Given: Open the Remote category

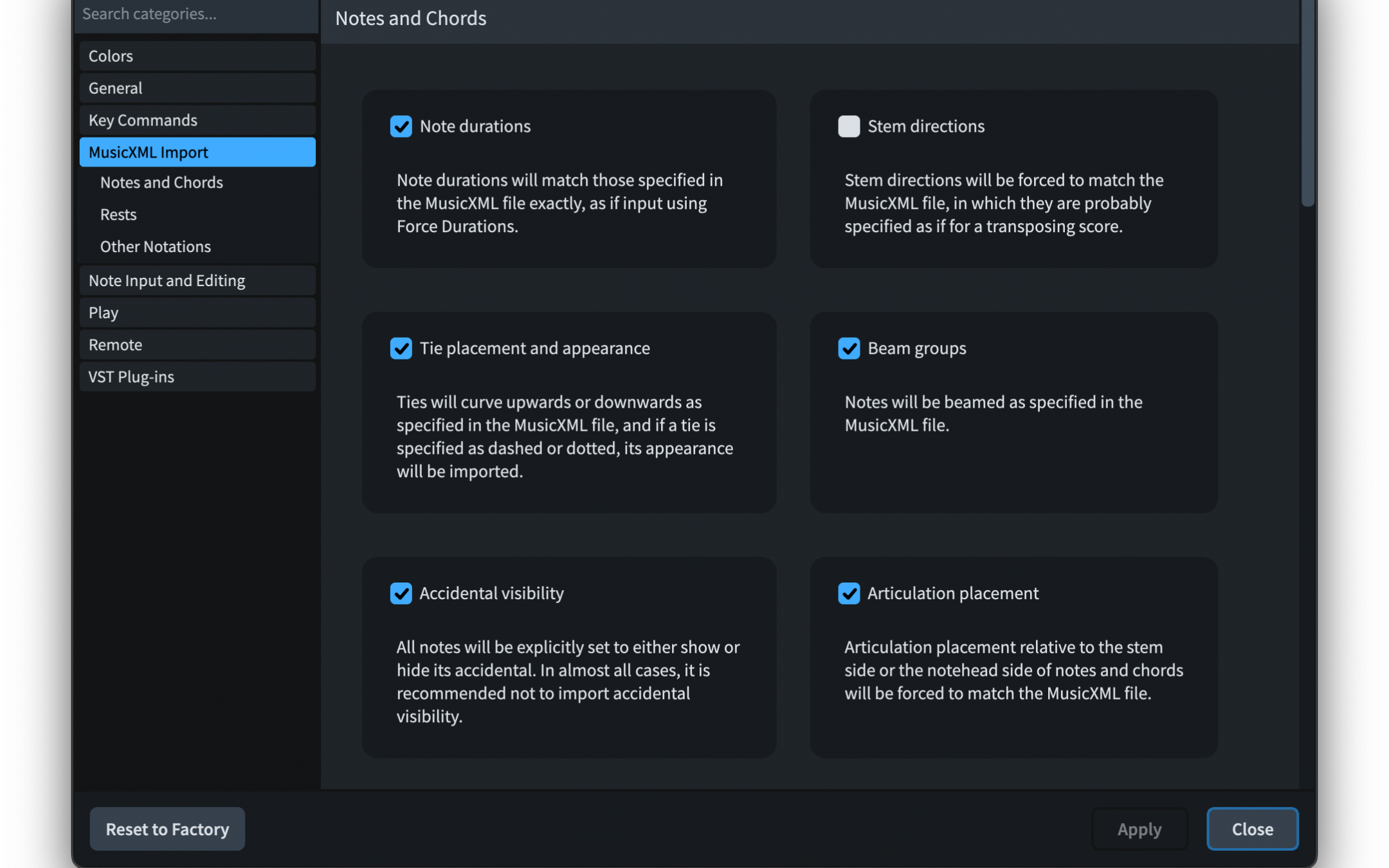Looking at the screenshot, I should click(x=197, y=345).
